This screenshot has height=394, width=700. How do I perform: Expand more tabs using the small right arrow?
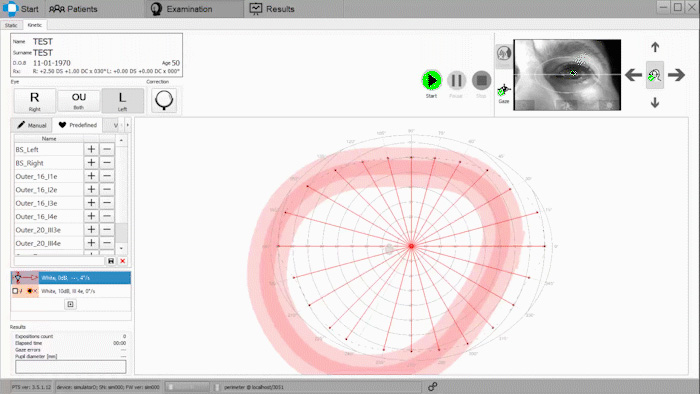128,125
